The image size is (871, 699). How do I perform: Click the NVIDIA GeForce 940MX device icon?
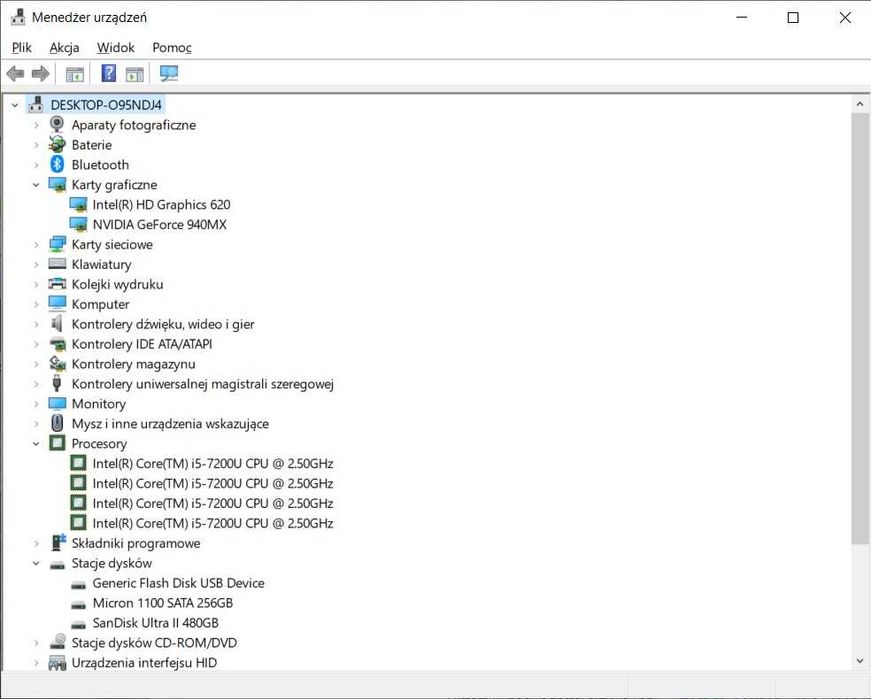tap(78, 224)
